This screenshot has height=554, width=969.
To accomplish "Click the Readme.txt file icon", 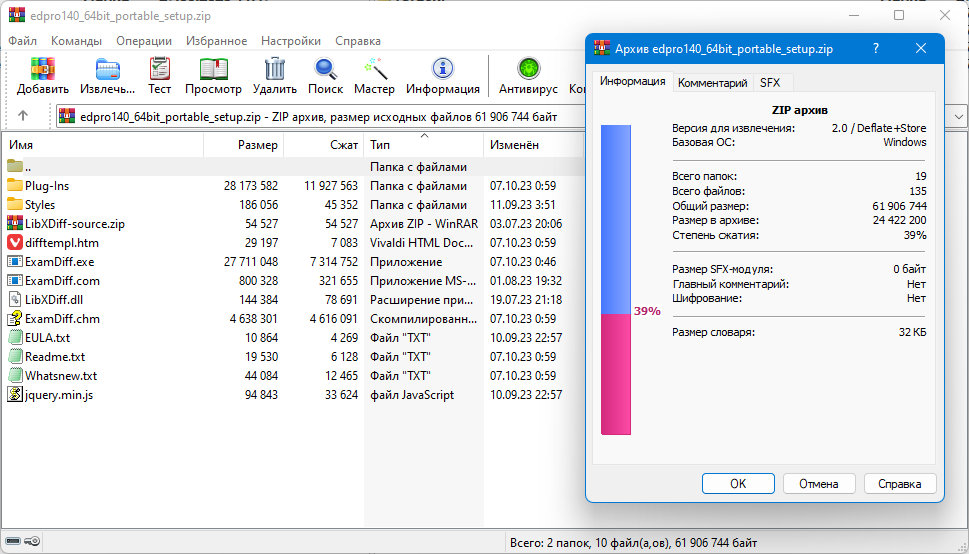I will [x=15, y=357].
